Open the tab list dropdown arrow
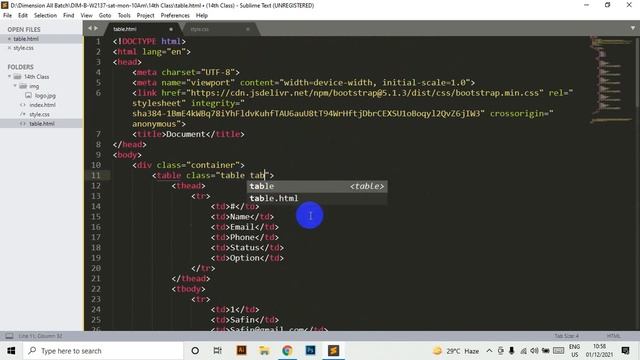The width and height of the screenshot is (640, 360). tap(633, 28)
